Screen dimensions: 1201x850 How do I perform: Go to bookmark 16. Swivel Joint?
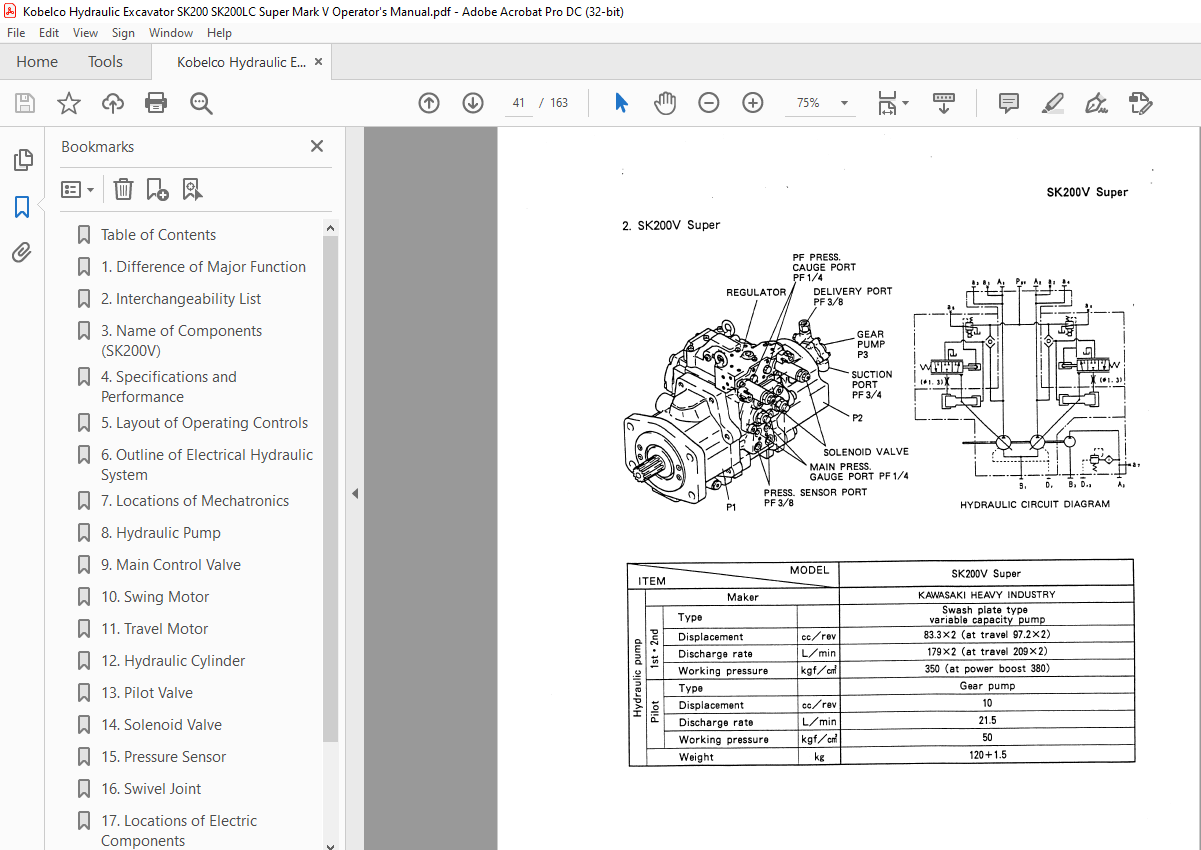click(x=151, y=789)
